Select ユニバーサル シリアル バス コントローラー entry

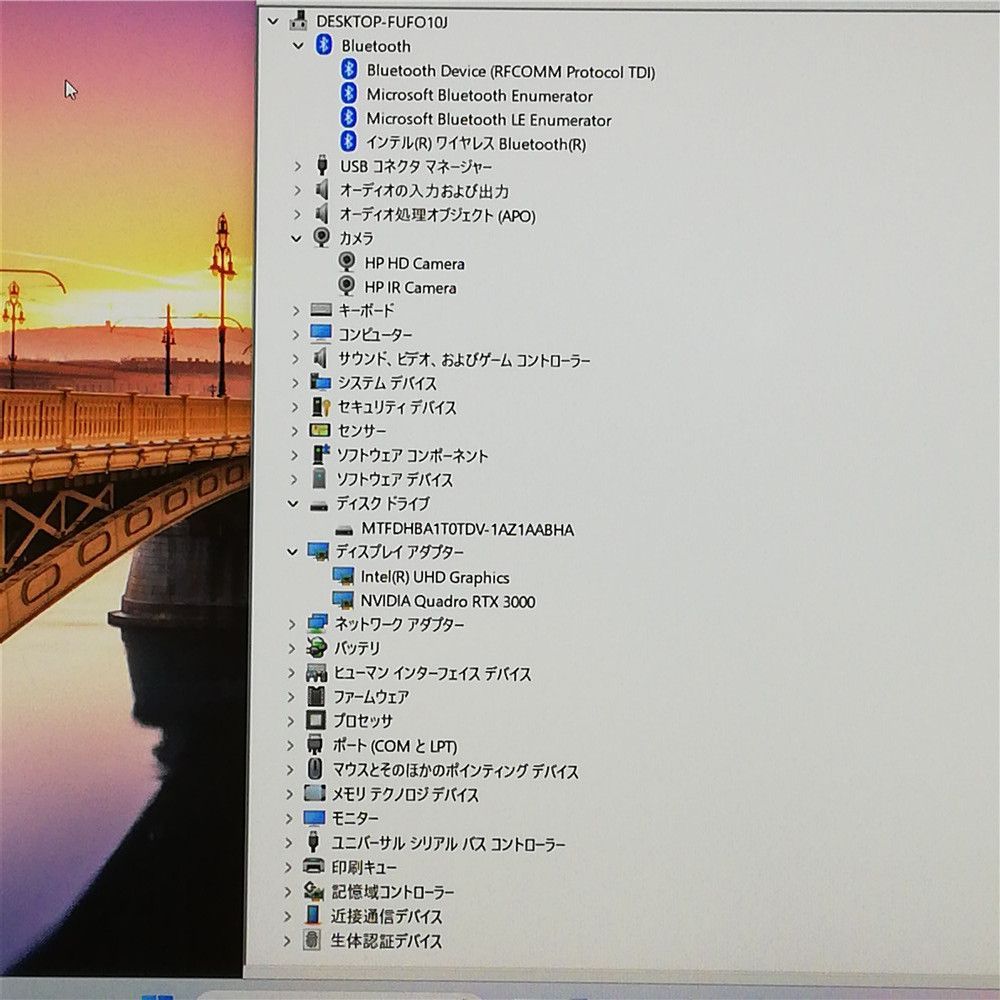[448, 844]
